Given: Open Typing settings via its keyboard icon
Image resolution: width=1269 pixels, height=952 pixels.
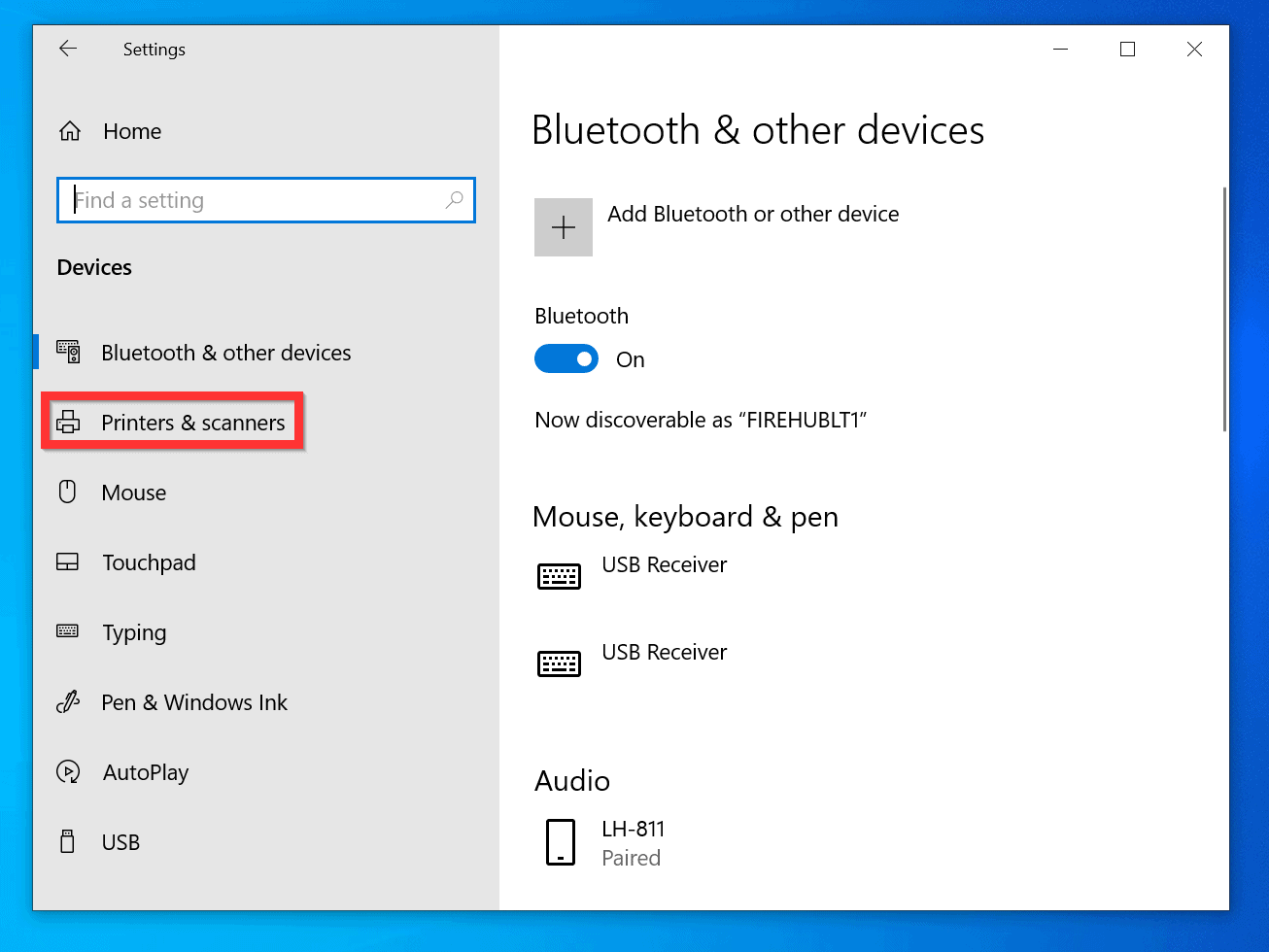Looking at the screenshot, I should tap(67, 631).
